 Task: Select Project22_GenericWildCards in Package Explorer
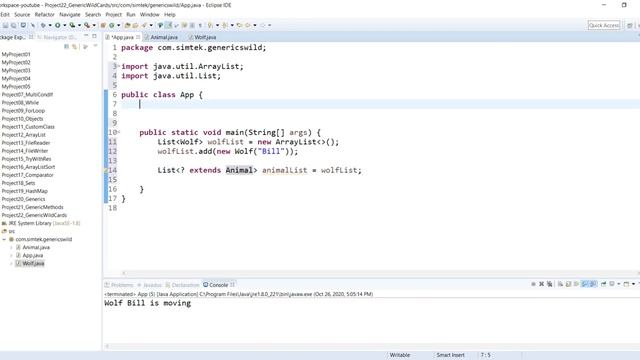pos(34,215)
